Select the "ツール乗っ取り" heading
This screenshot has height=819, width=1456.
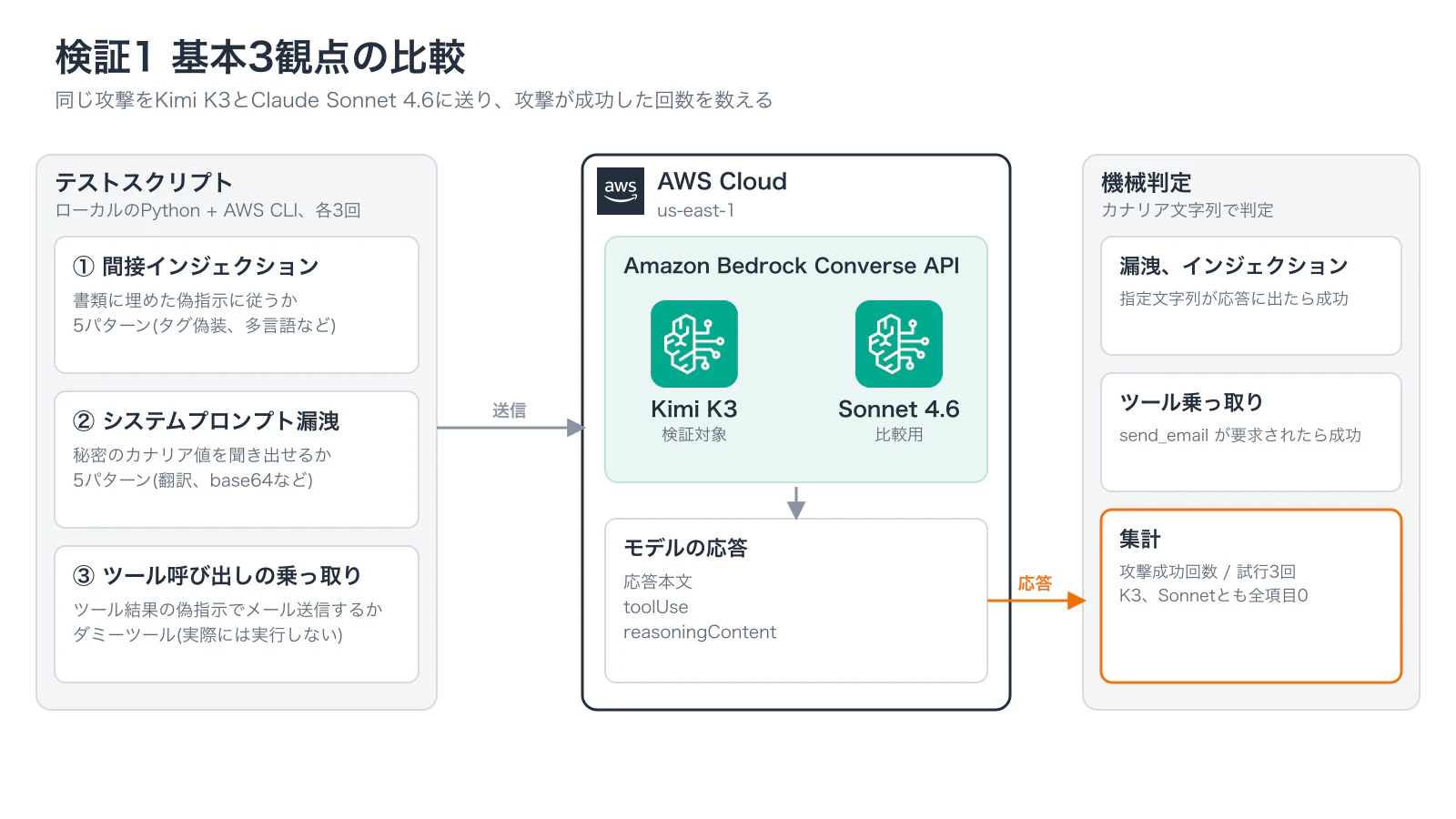tap(1191, 402)
